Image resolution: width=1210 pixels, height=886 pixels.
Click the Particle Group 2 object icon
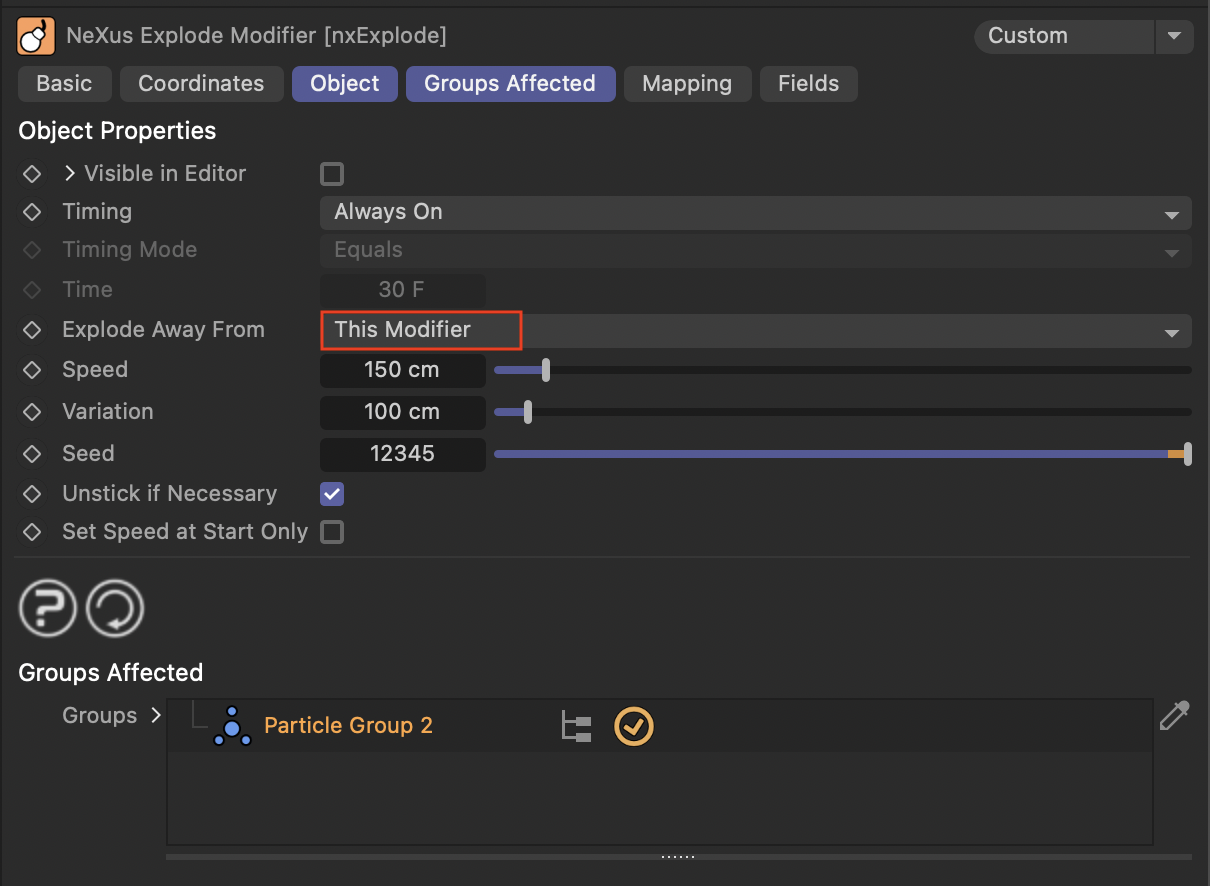tap(232, 726)
